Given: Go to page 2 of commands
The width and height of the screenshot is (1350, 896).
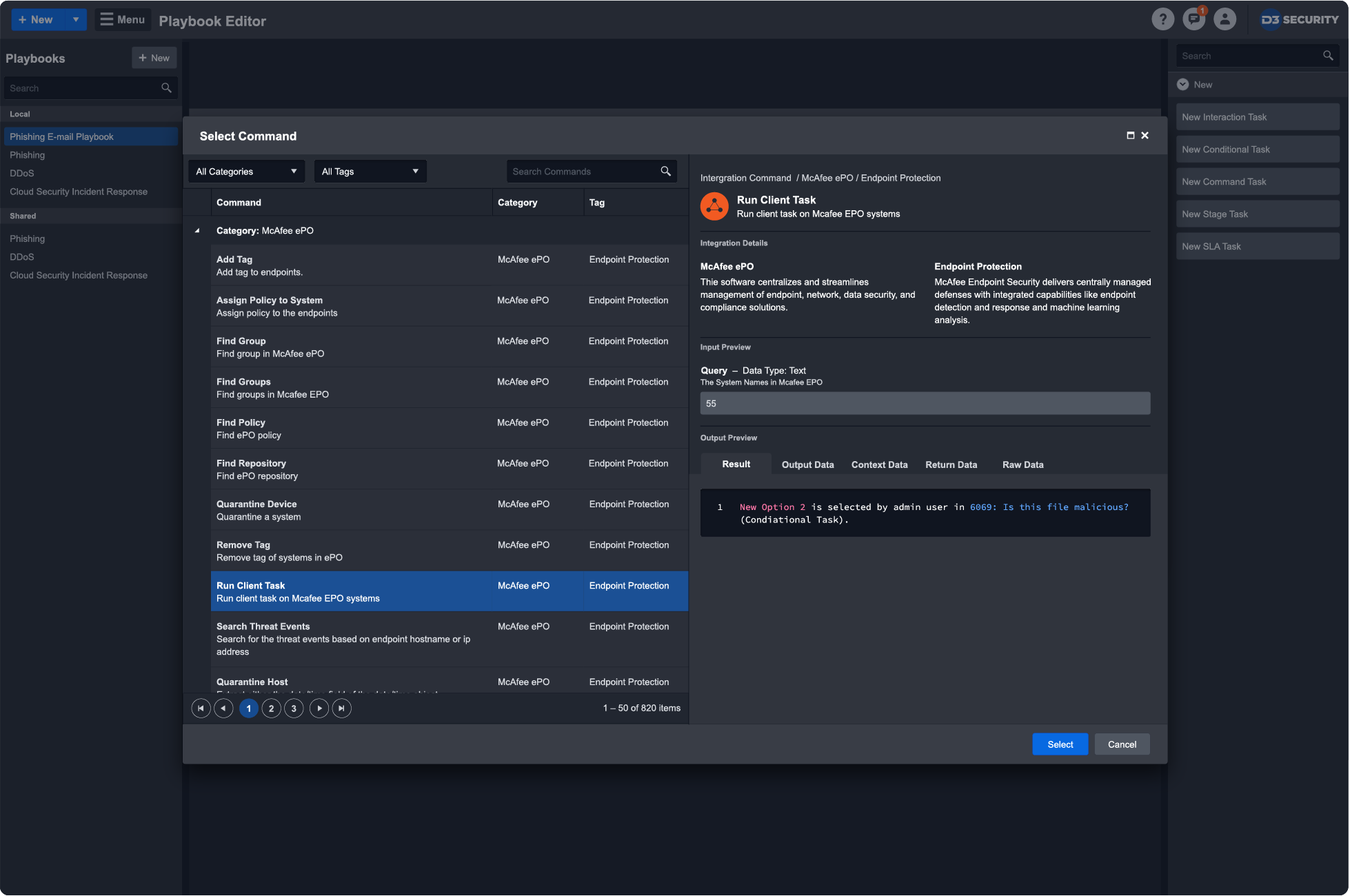Looking at the screenshot, I should (x=271, y=708).
